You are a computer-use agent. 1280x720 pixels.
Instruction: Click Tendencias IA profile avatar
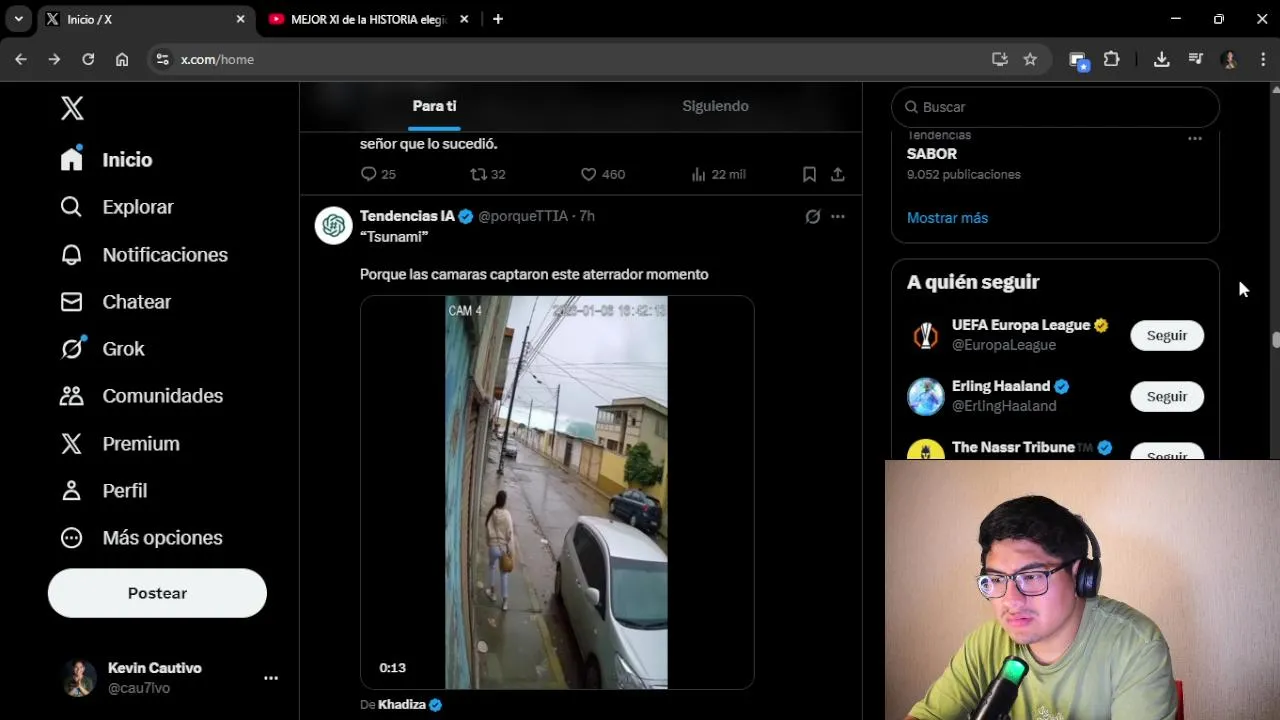pyautogui.click(x=333, y=225)
